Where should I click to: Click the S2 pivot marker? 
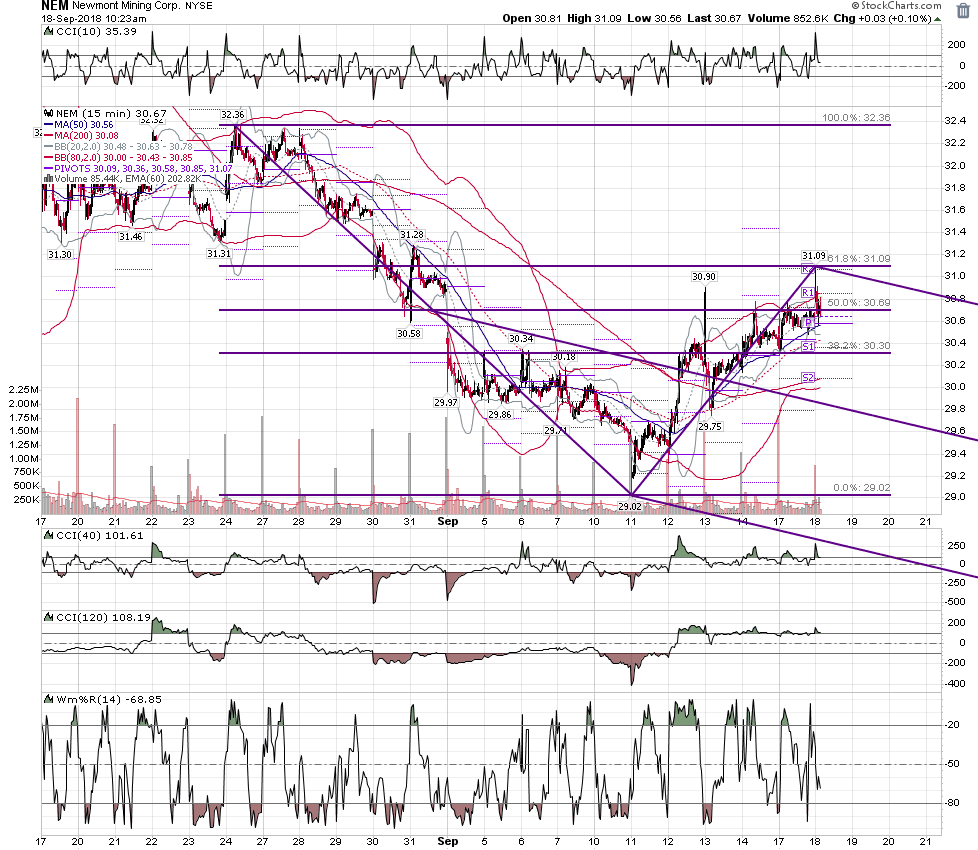pos(808,377)
